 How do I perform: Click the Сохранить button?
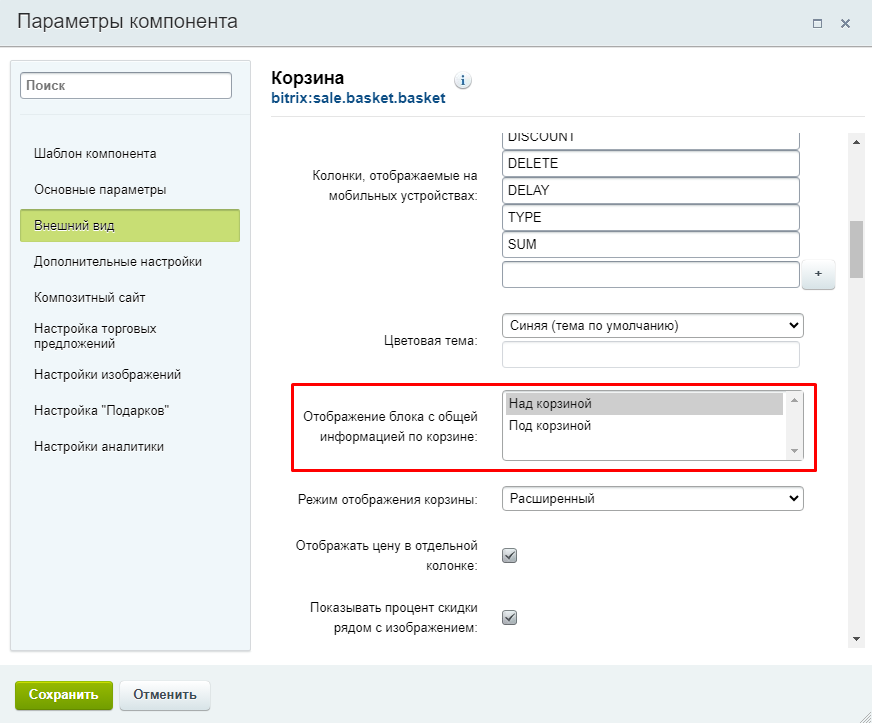coord(63,695)
